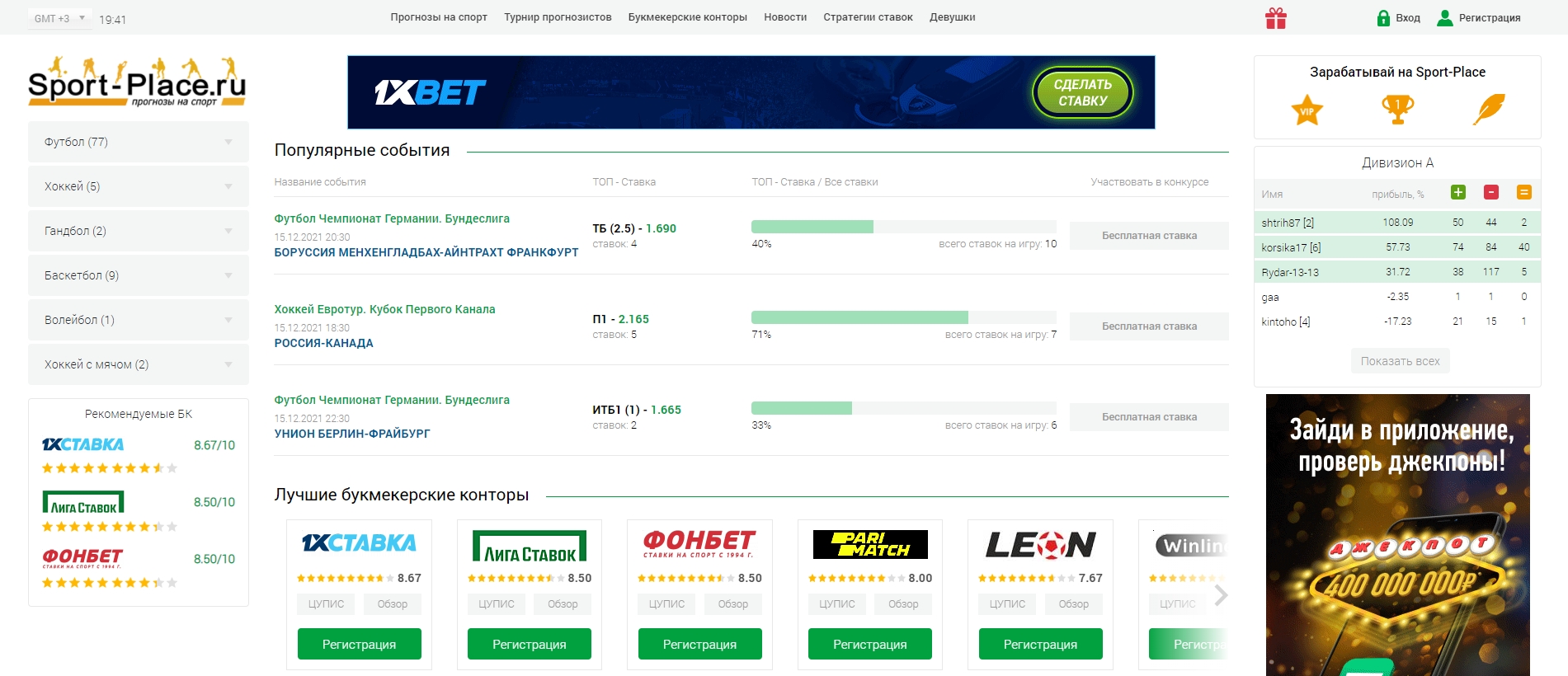
Task: Open Хоккей Евротур. Кубок Первого Канала link
Action: tap(384, 309)
